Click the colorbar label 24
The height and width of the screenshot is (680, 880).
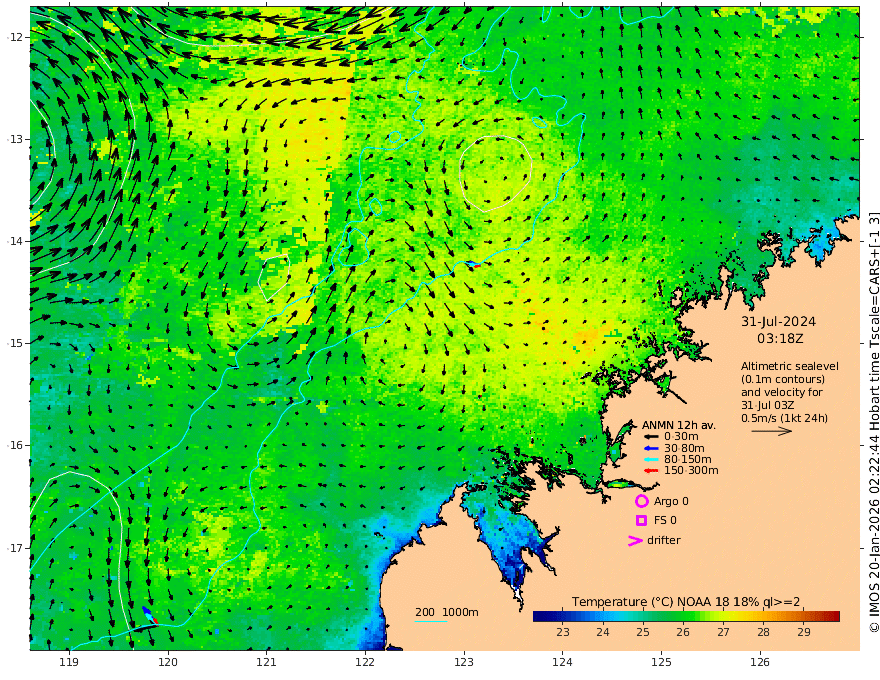[603, 632]
